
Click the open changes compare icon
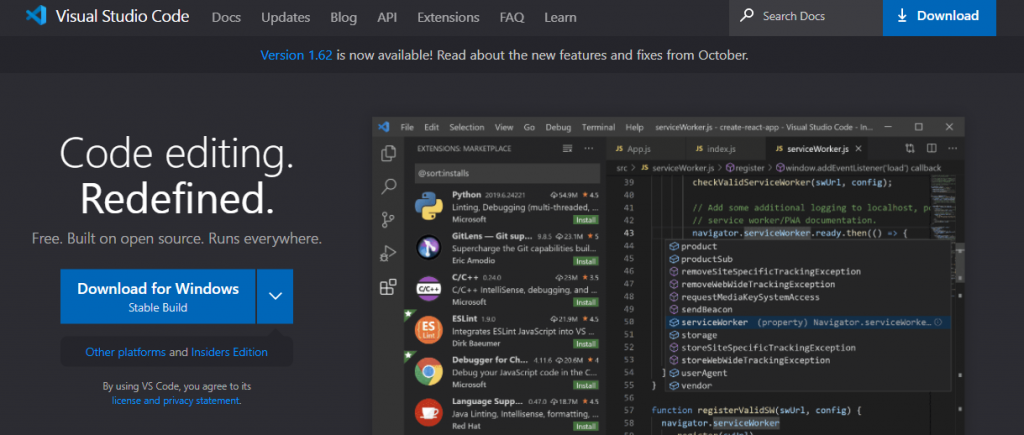910,149
